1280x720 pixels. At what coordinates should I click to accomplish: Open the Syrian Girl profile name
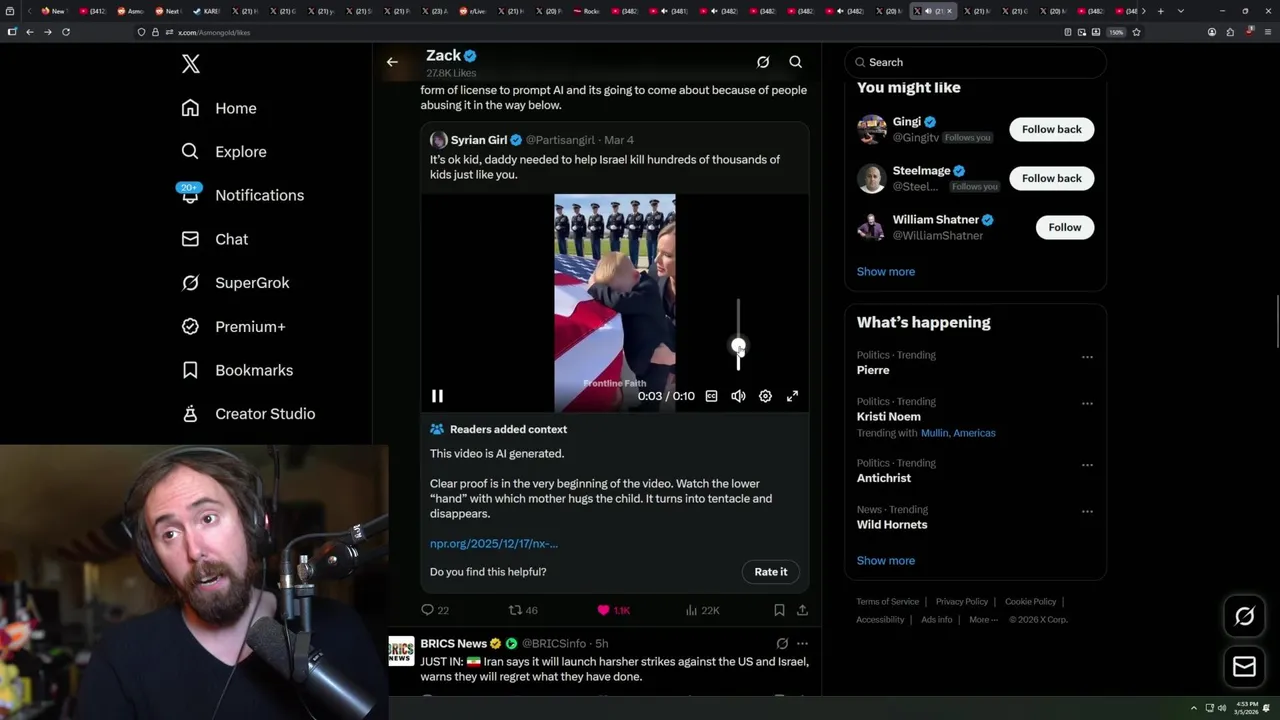click(479, 140)
